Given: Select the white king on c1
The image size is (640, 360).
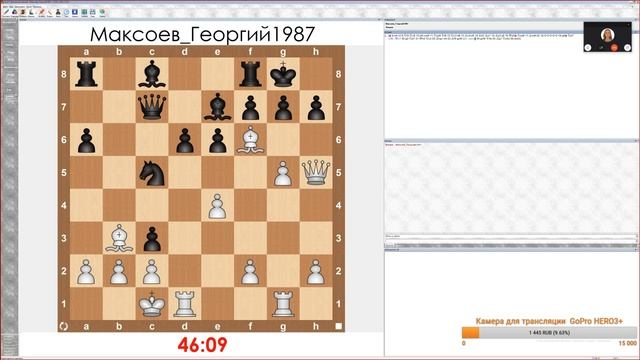Looking at the screenshot, I should [x=152, y=304].
